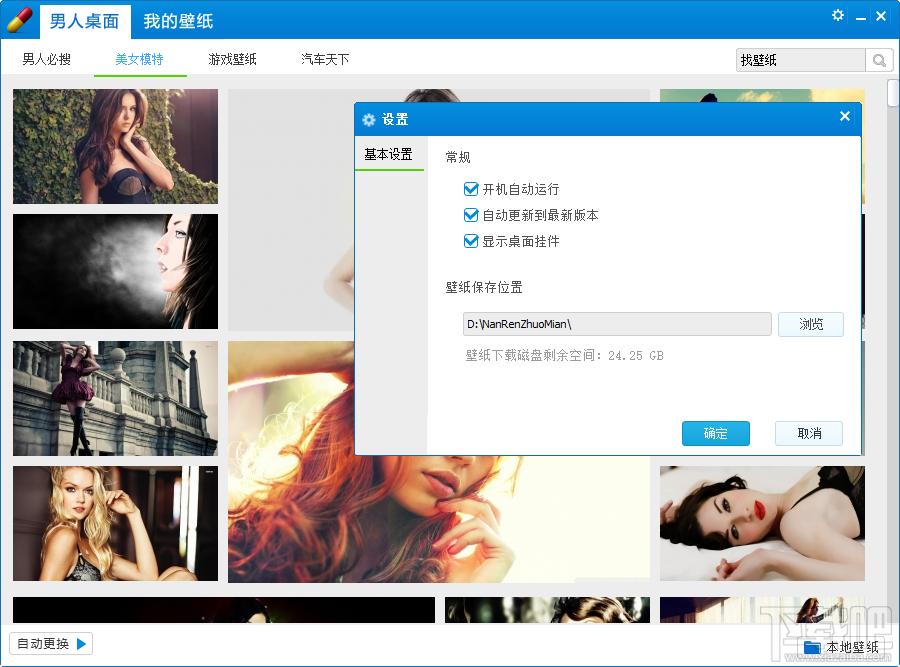The image size is (900, 667).
Task: Click the 找壁纸 search box
Action: [x=800, y=61]
